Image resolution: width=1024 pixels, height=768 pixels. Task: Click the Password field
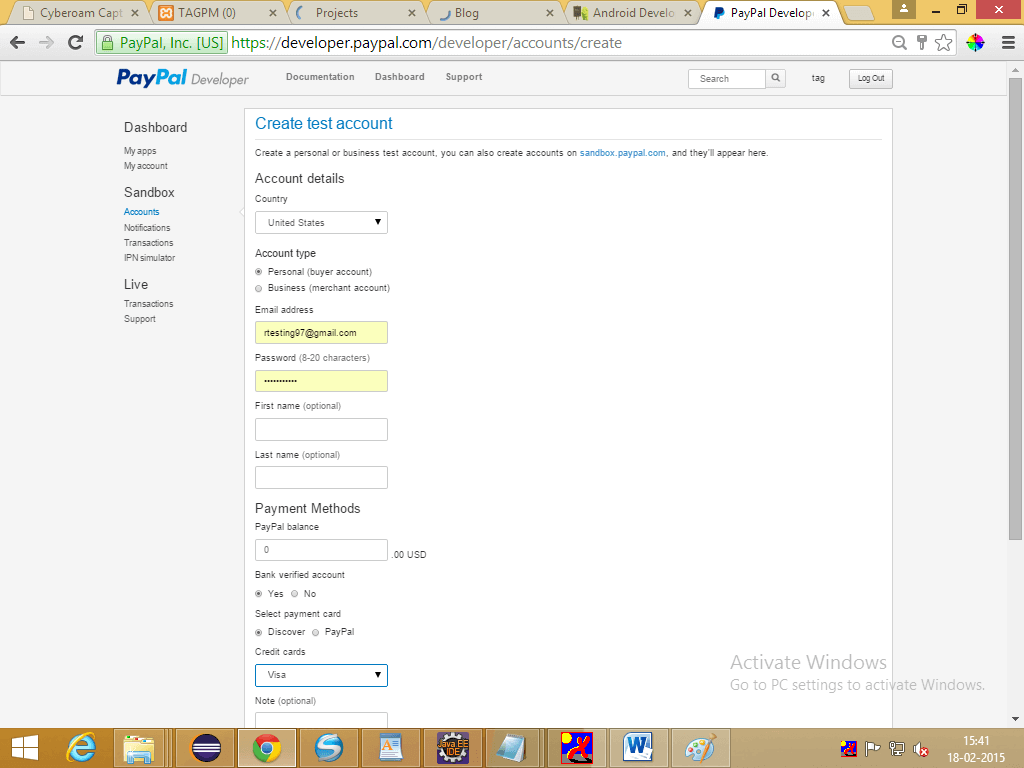[321, 381]
